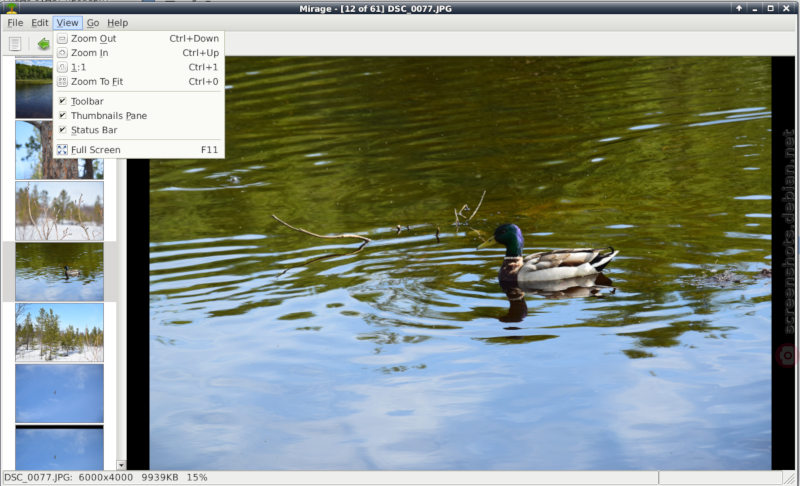This screenshot has height=486, width=800.
Task: Select the pine tree trunk thumbnail
Action: [59, 150]
